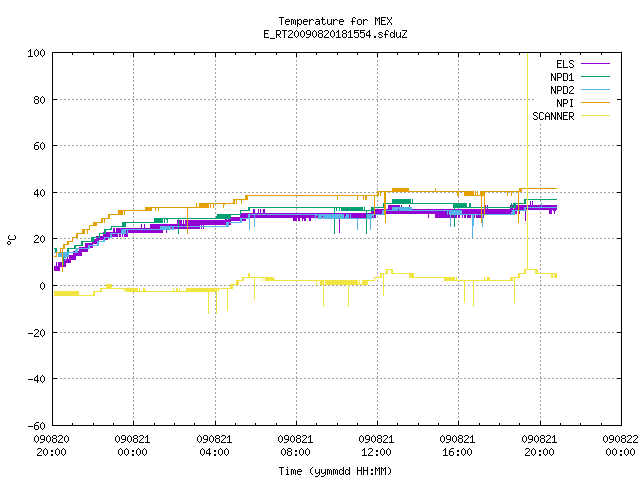The height and width of the screenshot is (480, 640).
Task: Click the x-axis label 090821 00:00
Action: tap(132, 445)
